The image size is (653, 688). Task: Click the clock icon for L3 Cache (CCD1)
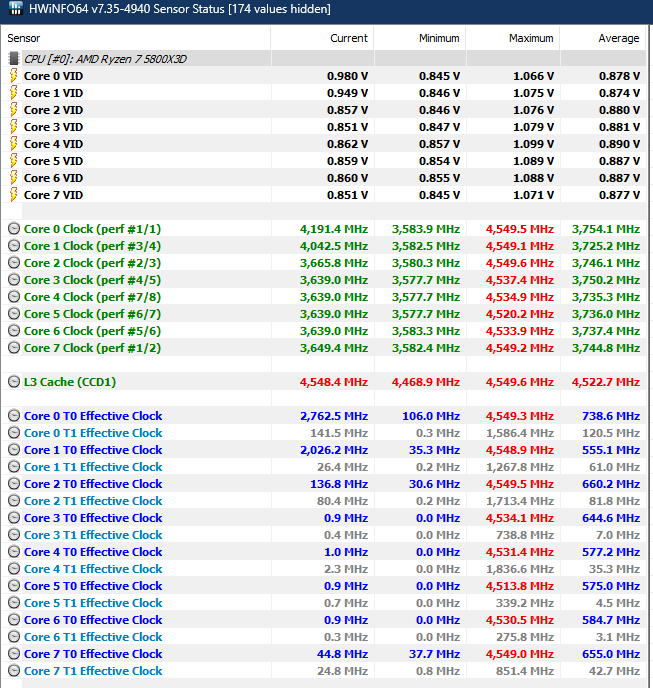coord(14,382)
